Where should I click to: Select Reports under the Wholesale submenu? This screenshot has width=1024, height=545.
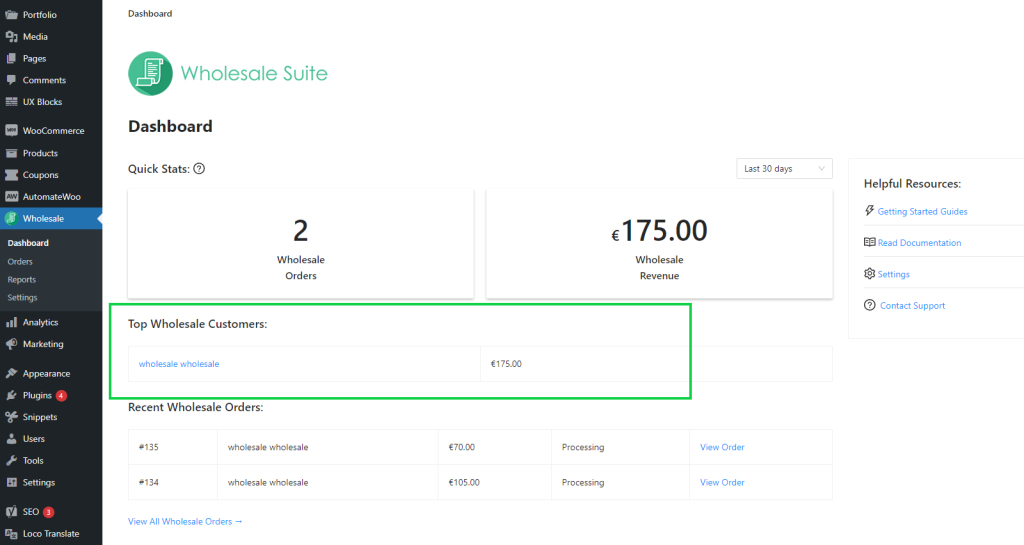click(22, 280)
